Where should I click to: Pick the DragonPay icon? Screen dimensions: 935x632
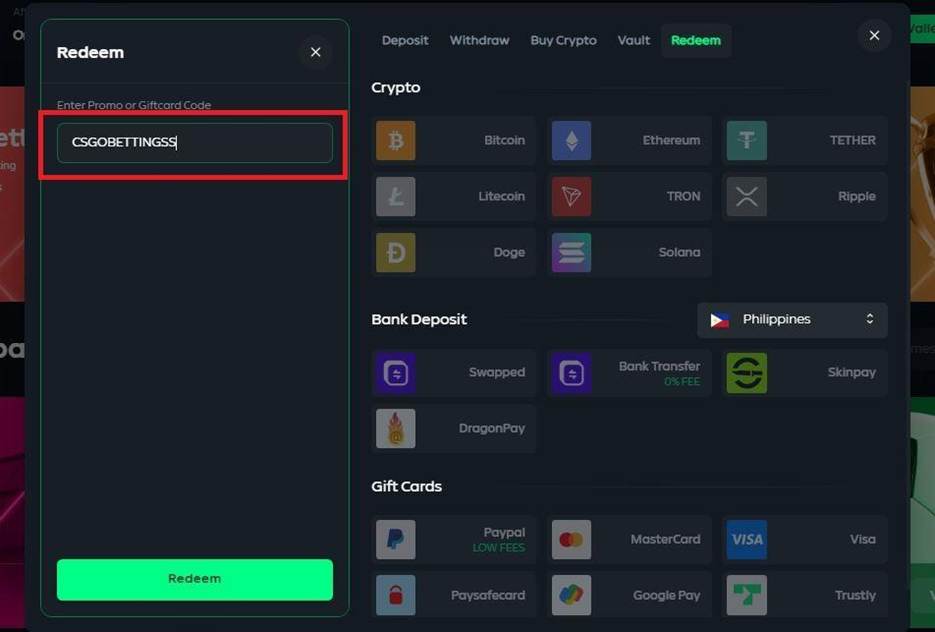click(x=395, y=429)
